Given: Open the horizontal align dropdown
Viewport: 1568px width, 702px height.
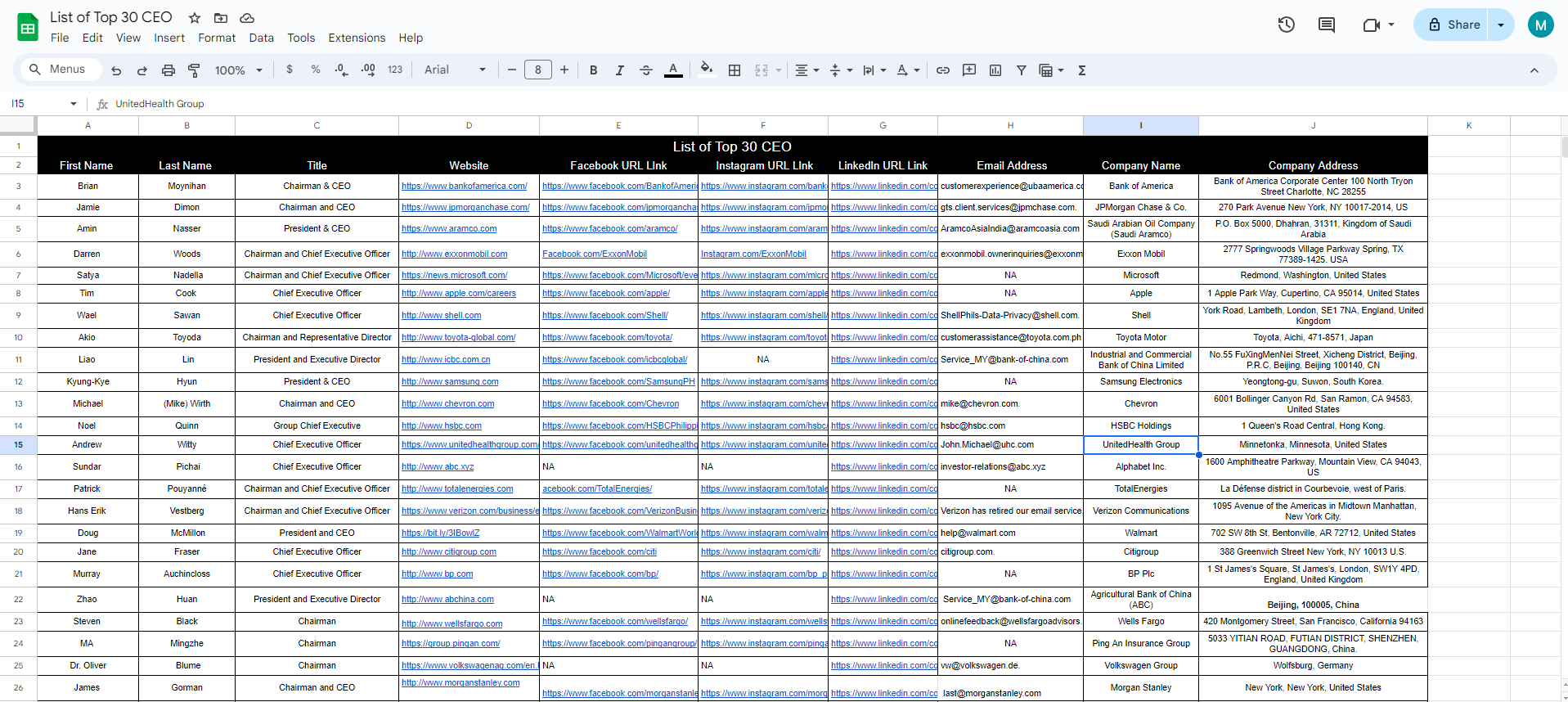Looking at the screenshot, I should (x=807, y=70).
